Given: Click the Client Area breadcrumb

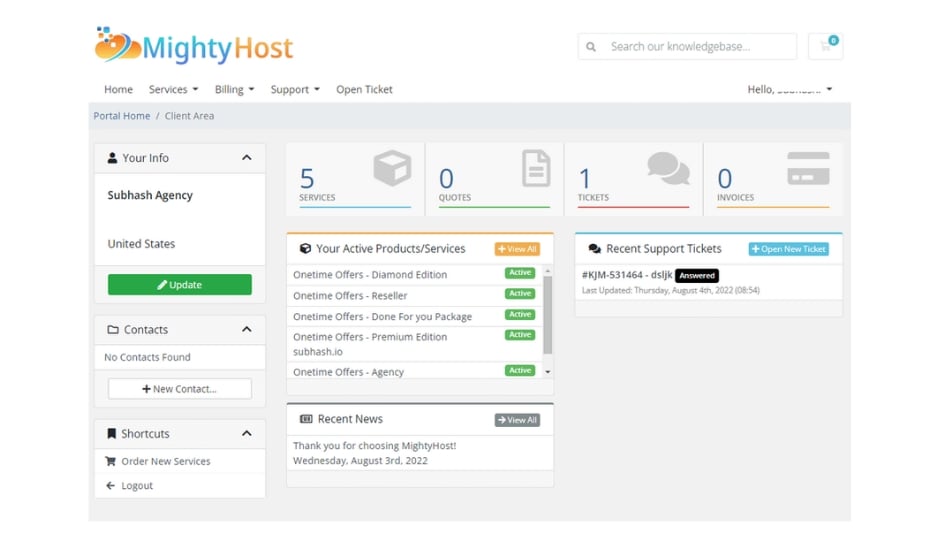Looking at the screenshot, I should [x=189, y=116].
